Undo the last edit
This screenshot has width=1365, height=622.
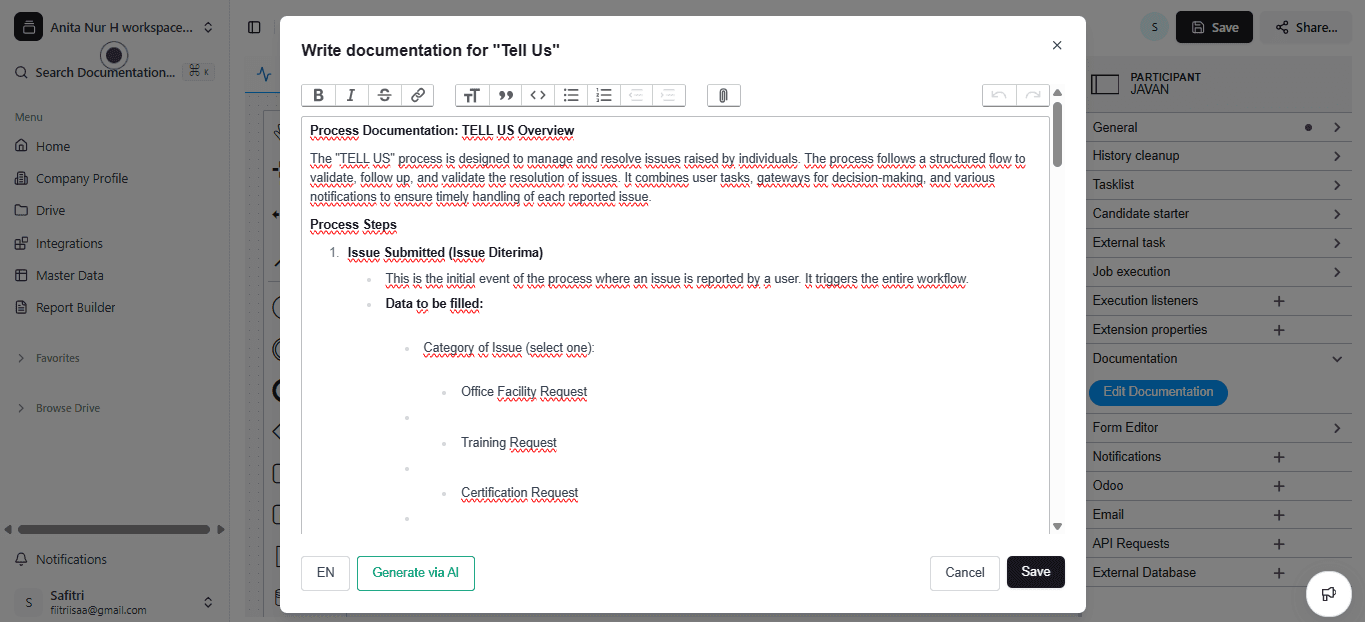pos(997,94)
